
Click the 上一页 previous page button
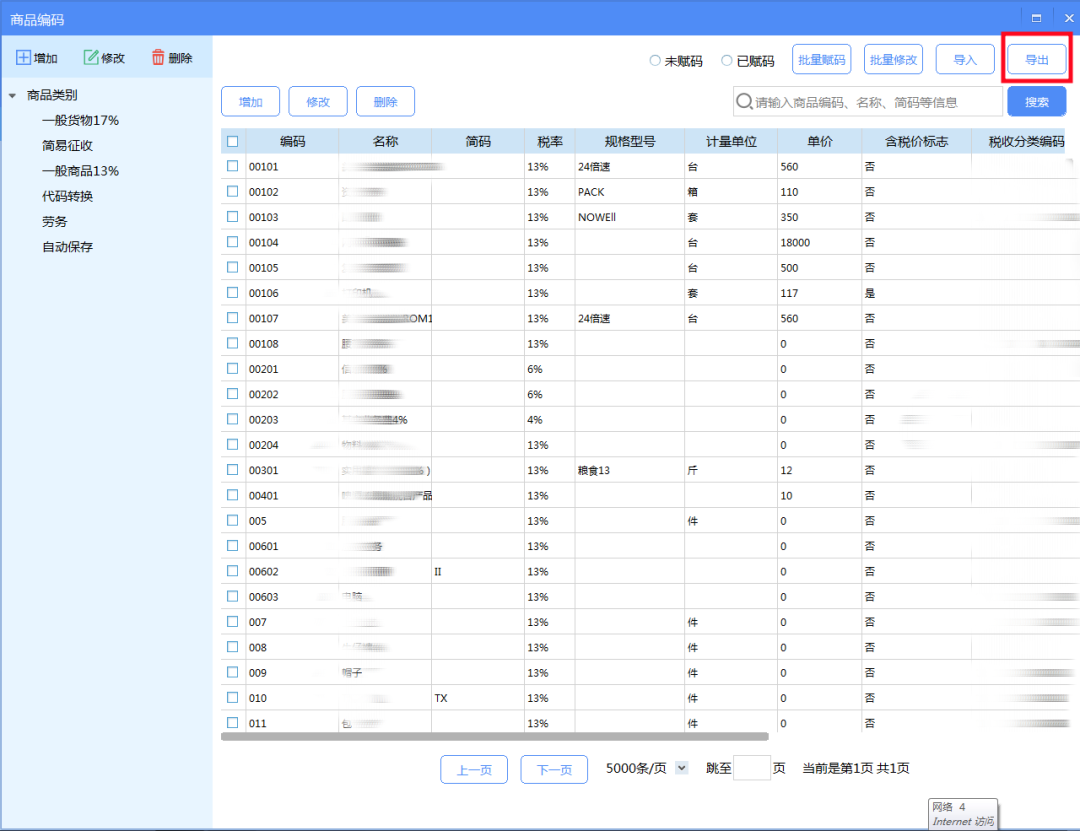(474, 769)
